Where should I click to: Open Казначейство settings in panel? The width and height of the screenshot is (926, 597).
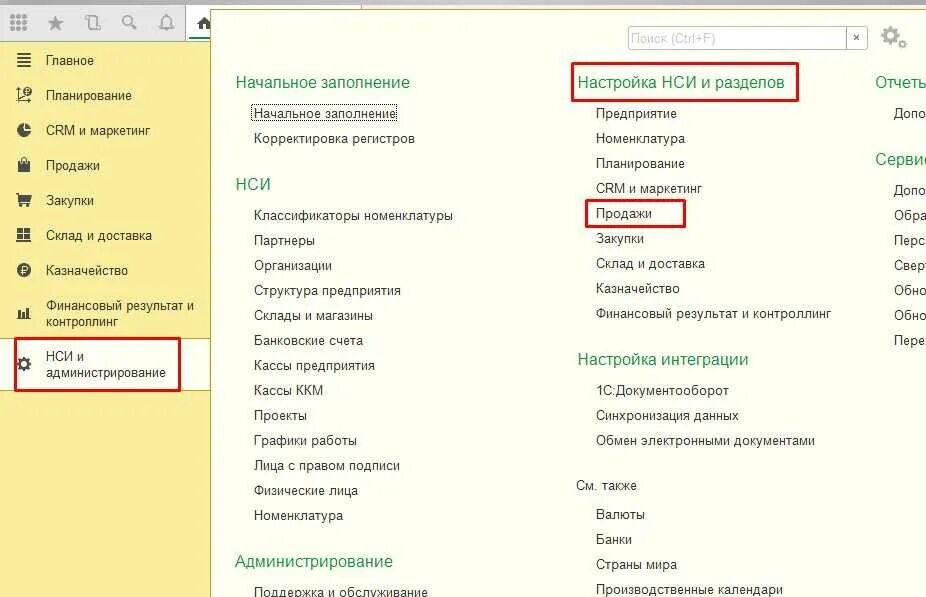point(637,288)
